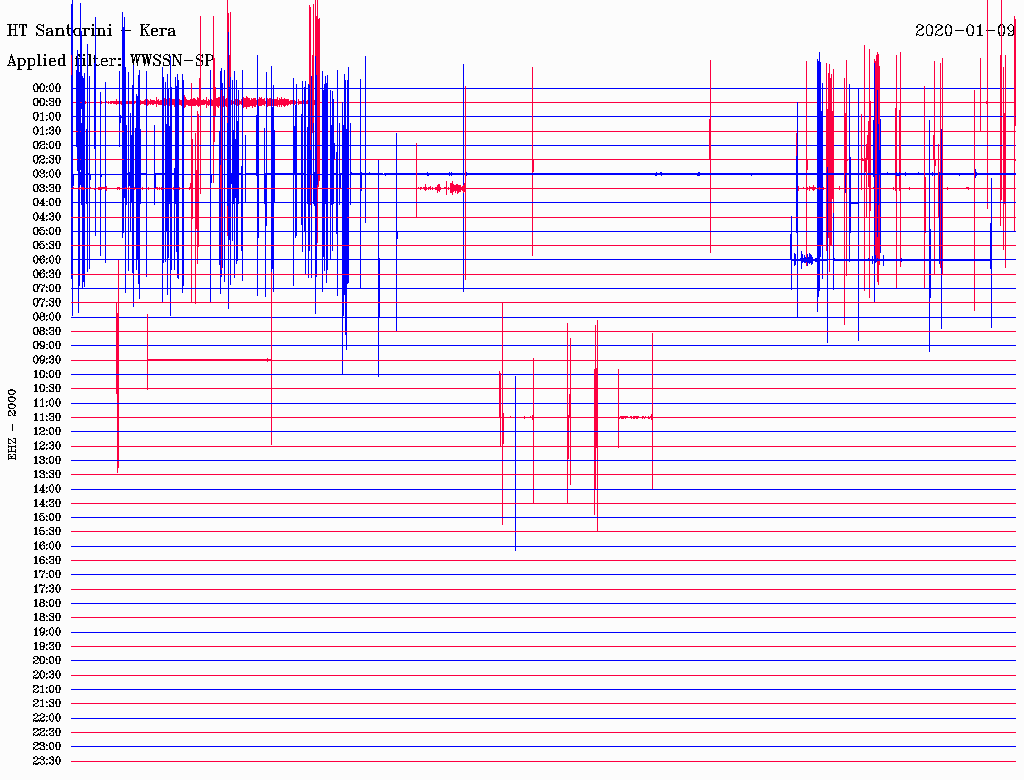
Task: Click the 01:00 time label
Action: 47,117
